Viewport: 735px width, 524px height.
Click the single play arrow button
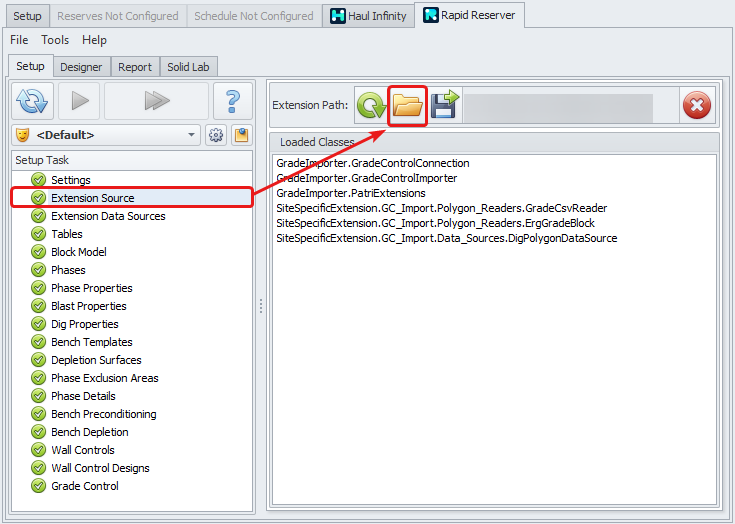point(79,101)
